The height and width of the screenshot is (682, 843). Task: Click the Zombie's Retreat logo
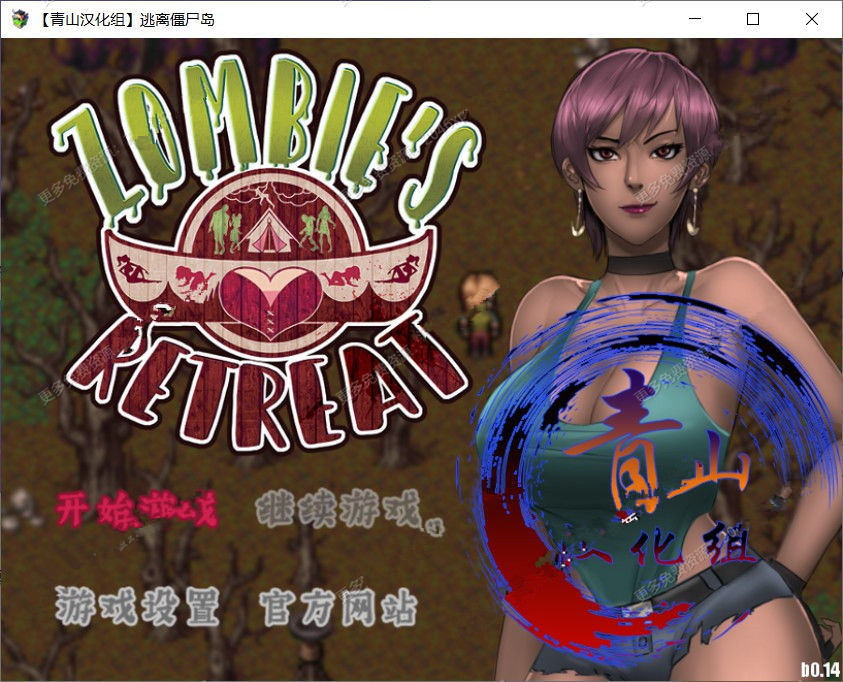[267, 253]
